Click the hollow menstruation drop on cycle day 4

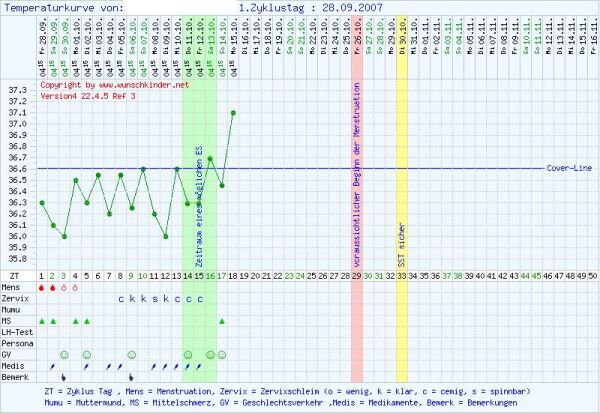coord(75,286)
